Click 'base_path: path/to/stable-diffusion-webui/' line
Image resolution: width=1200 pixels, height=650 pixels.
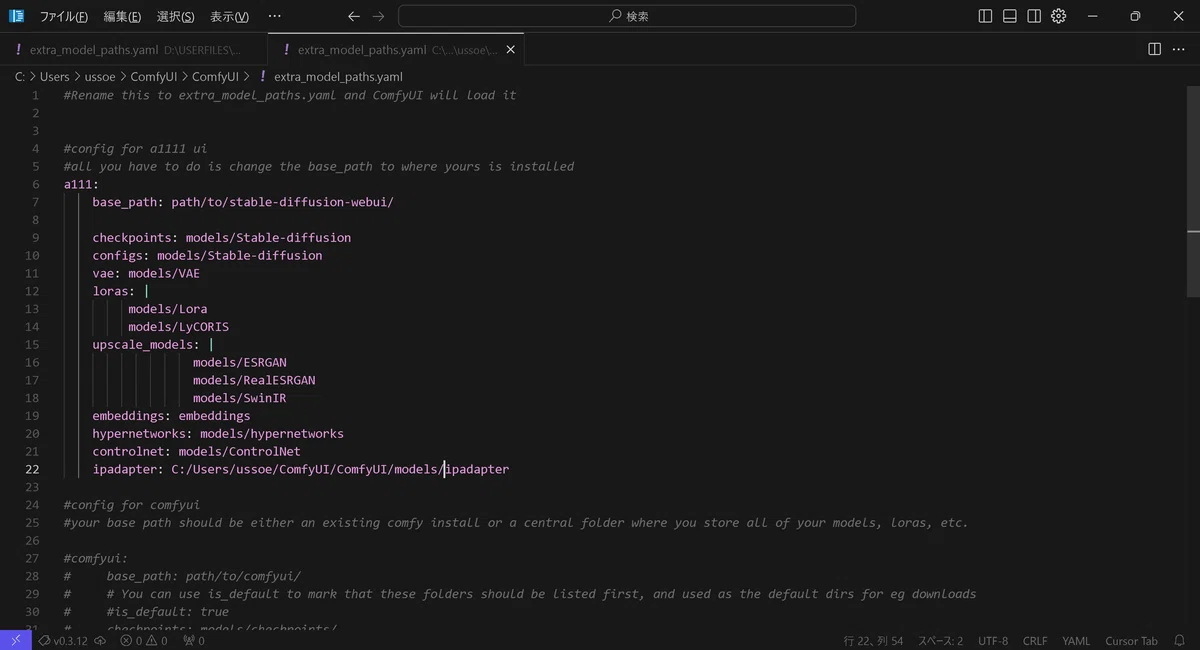point(243,202)
